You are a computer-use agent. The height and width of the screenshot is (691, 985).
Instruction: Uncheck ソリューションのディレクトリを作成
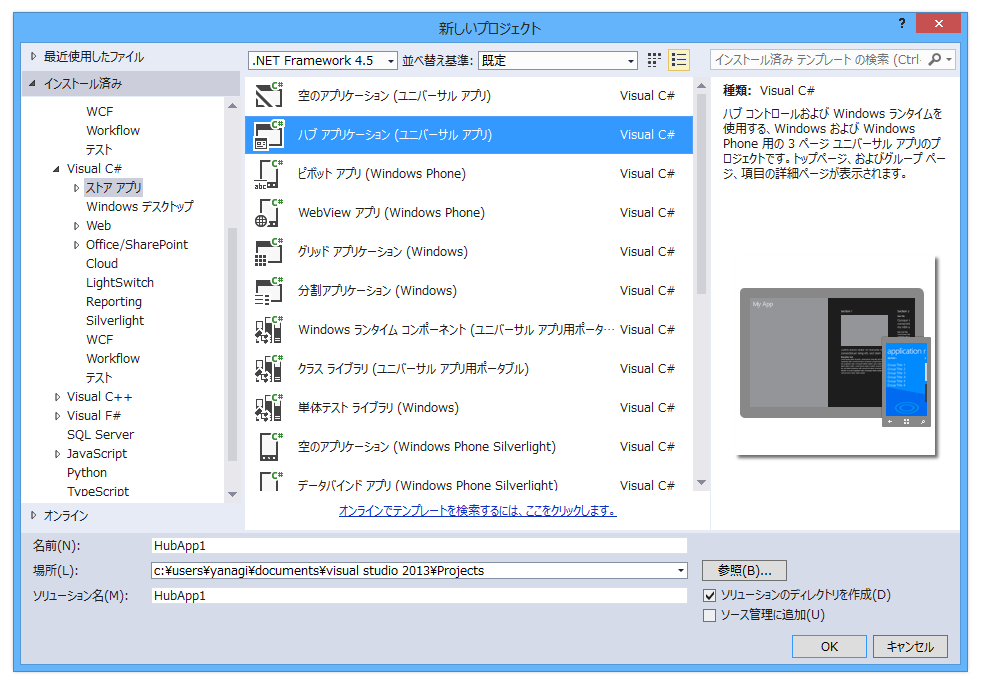pyautogui.click(x=710, y=594)
